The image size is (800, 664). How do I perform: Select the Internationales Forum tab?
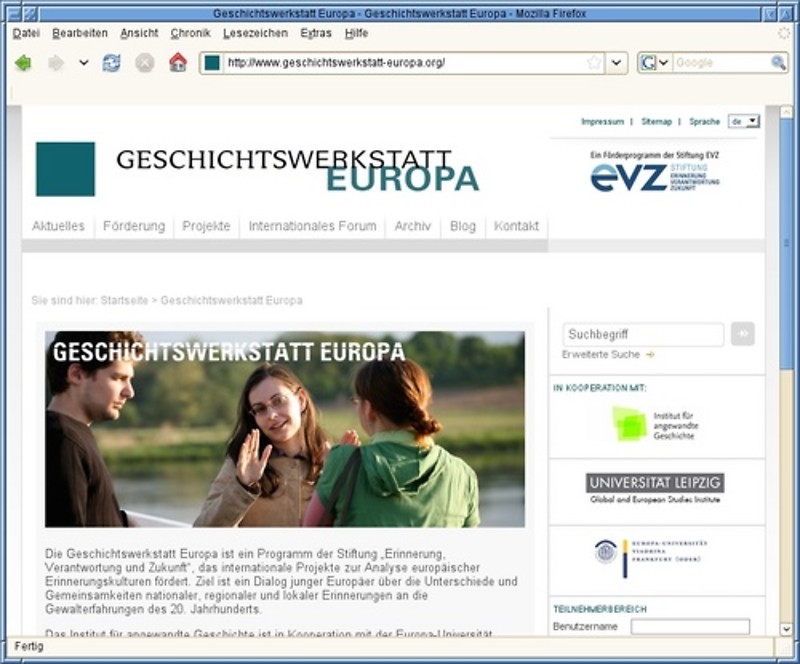[x=313, y=226]
